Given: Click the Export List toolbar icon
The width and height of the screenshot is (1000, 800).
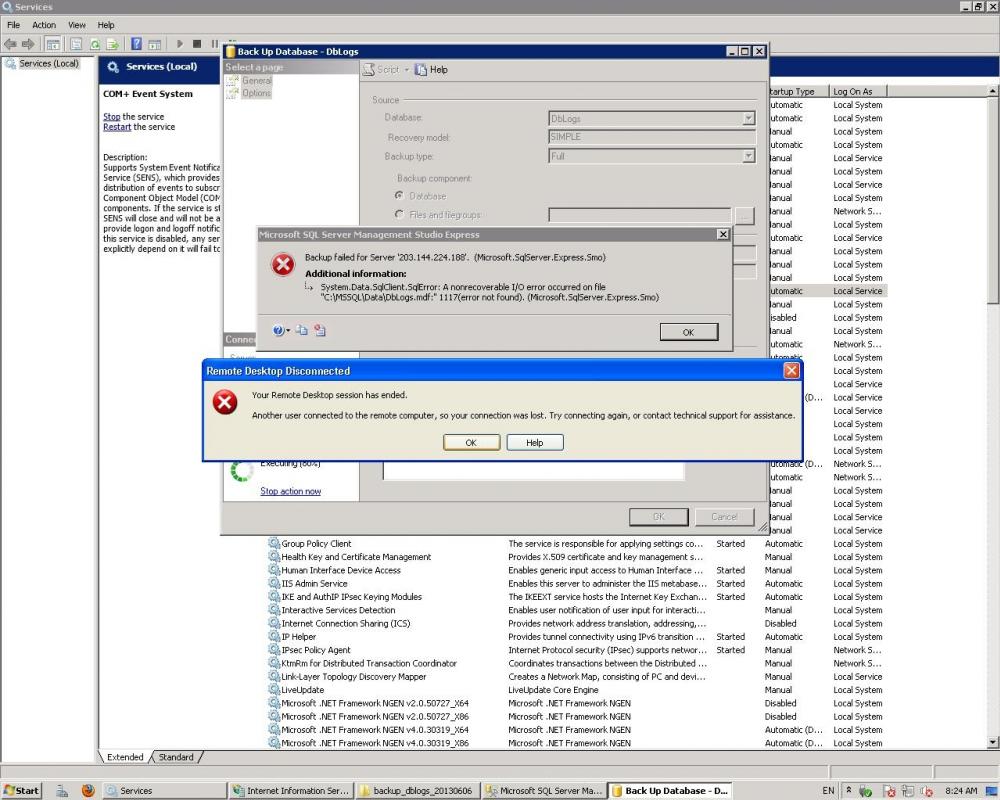Looking at the screenshot, I should coord(112,44).
